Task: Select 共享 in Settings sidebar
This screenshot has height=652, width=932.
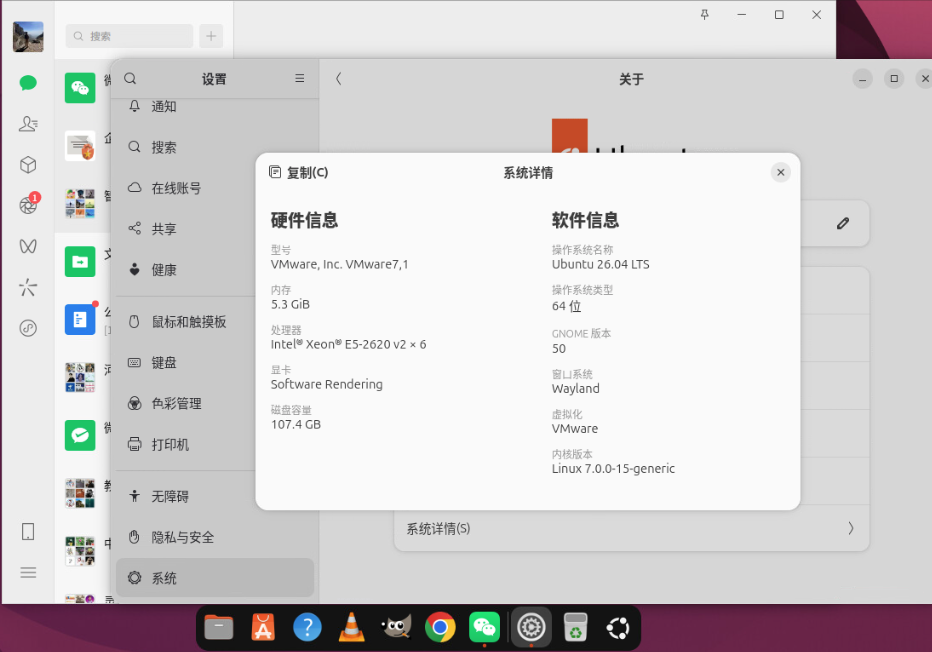Action: tap(215, 229)
